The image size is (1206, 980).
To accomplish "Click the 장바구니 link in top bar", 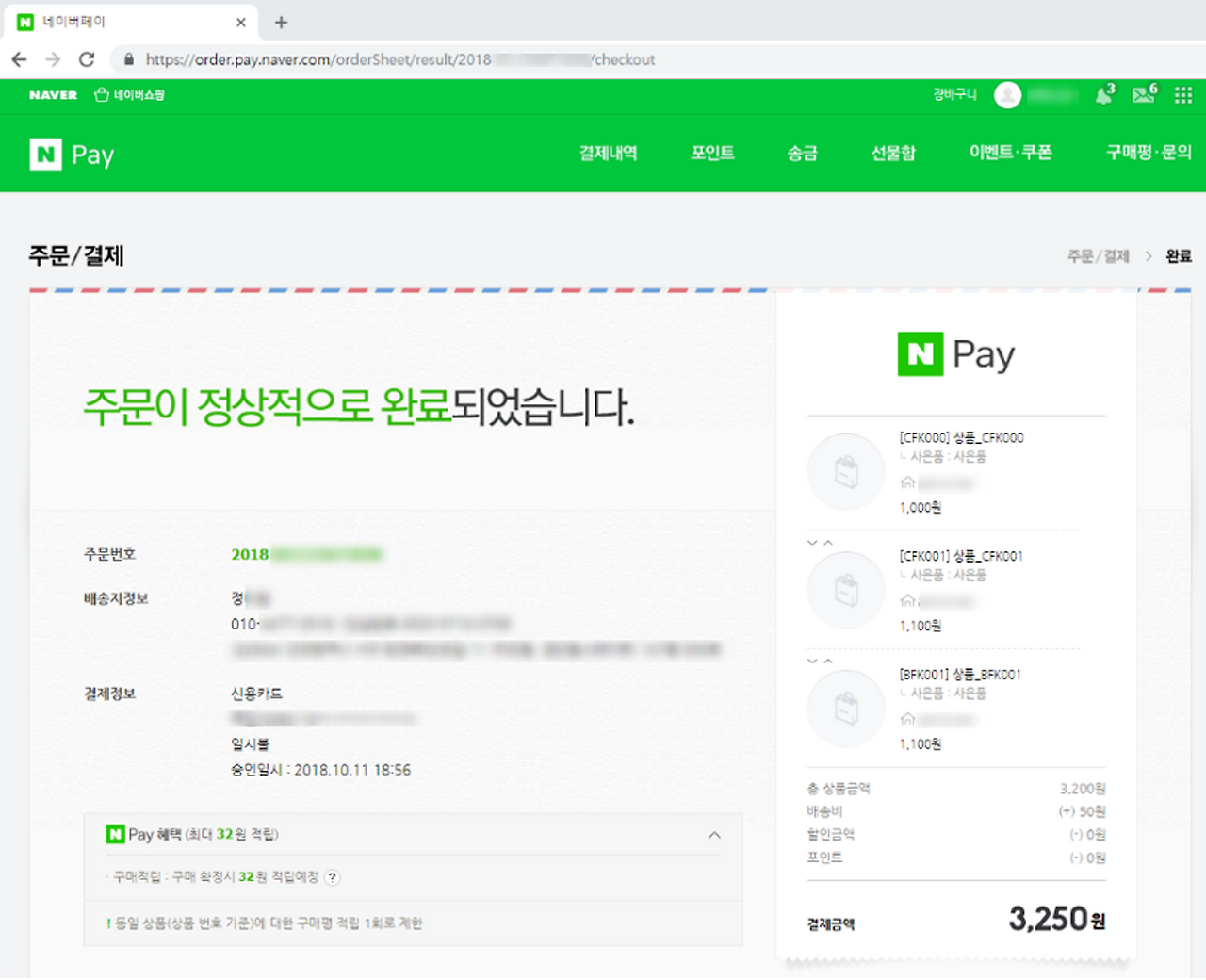I will [x=953, y=94].
